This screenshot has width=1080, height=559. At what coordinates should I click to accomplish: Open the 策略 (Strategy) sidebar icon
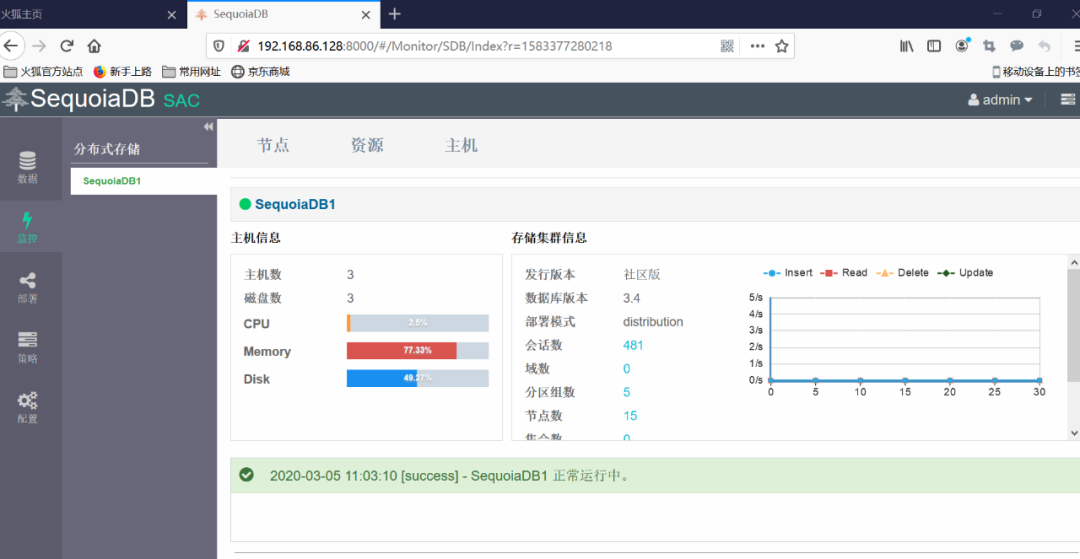pos(28,346)
